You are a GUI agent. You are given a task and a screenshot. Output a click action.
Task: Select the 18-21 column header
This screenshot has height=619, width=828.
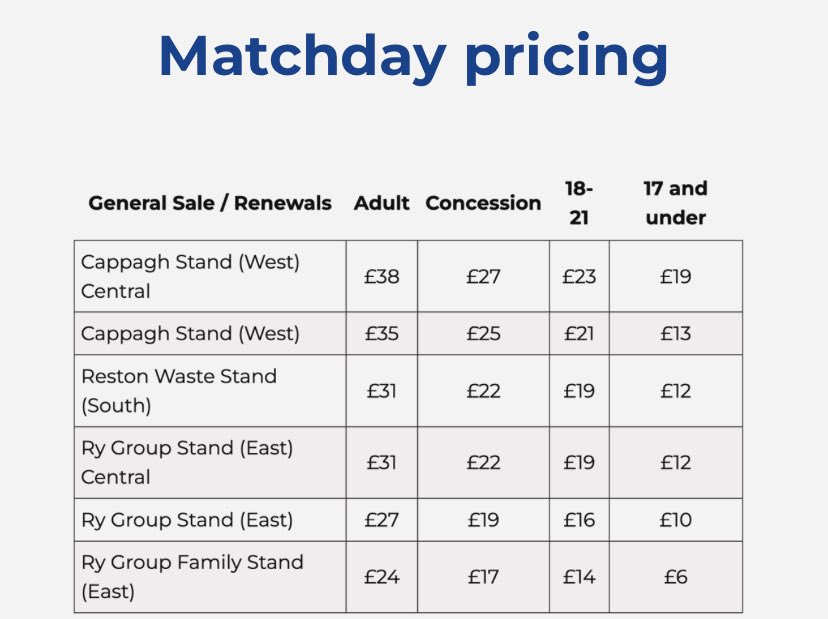tap(579, 203)
